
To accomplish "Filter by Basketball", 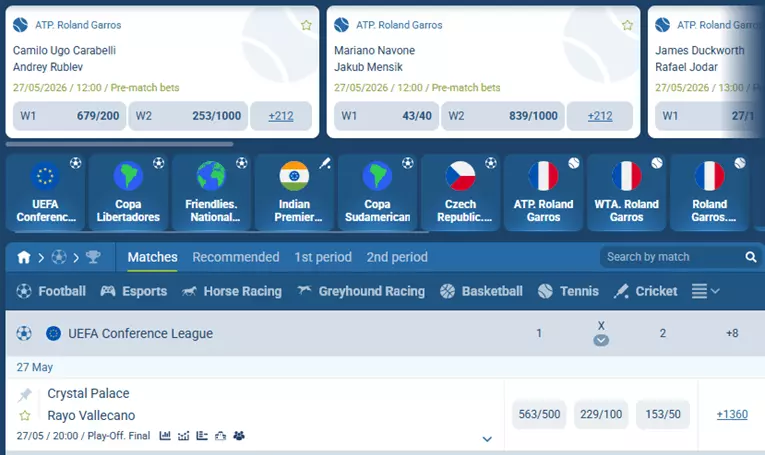I will pyautogui.click(x=481, y=291).
